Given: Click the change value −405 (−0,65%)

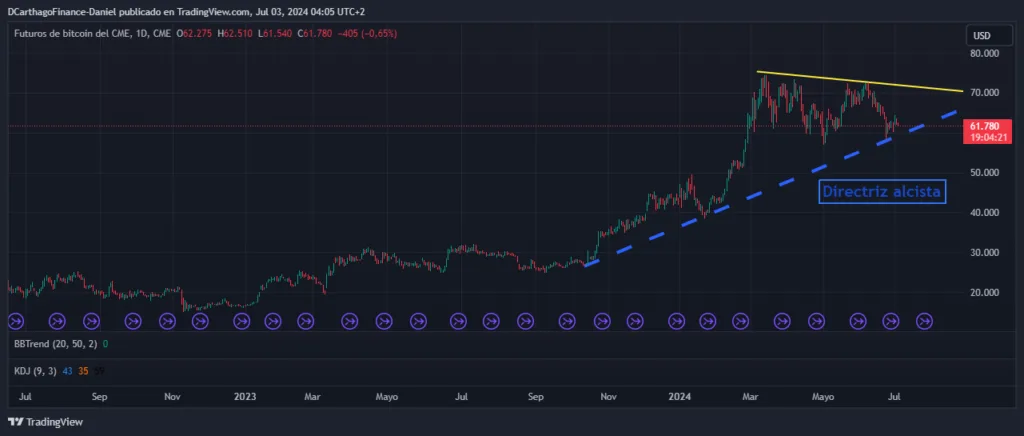Looking at the screenshot, I should tap(367, 33).
